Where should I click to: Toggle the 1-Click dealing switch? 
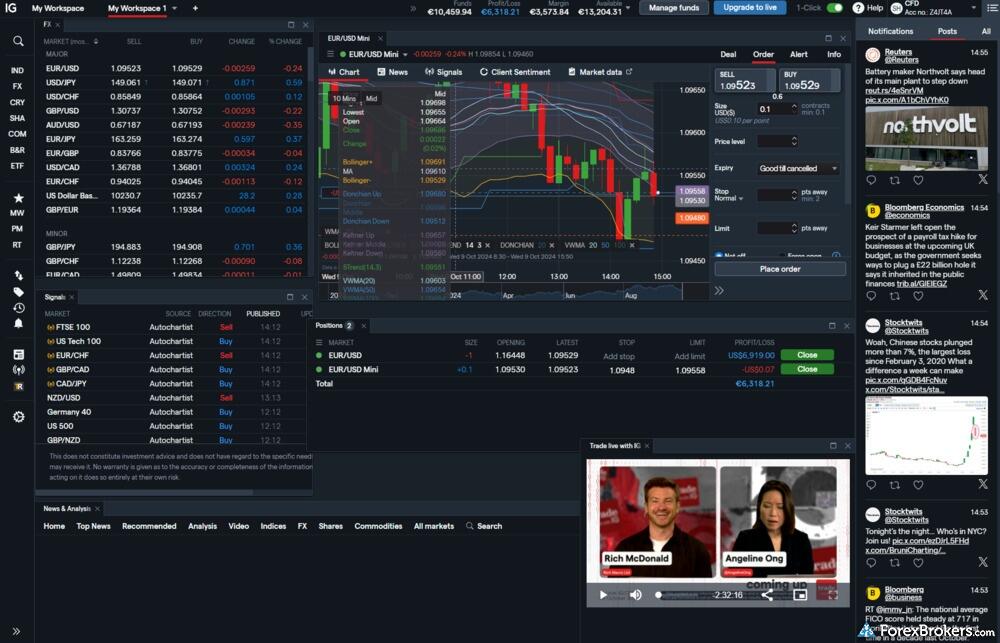tap(833, 8)
